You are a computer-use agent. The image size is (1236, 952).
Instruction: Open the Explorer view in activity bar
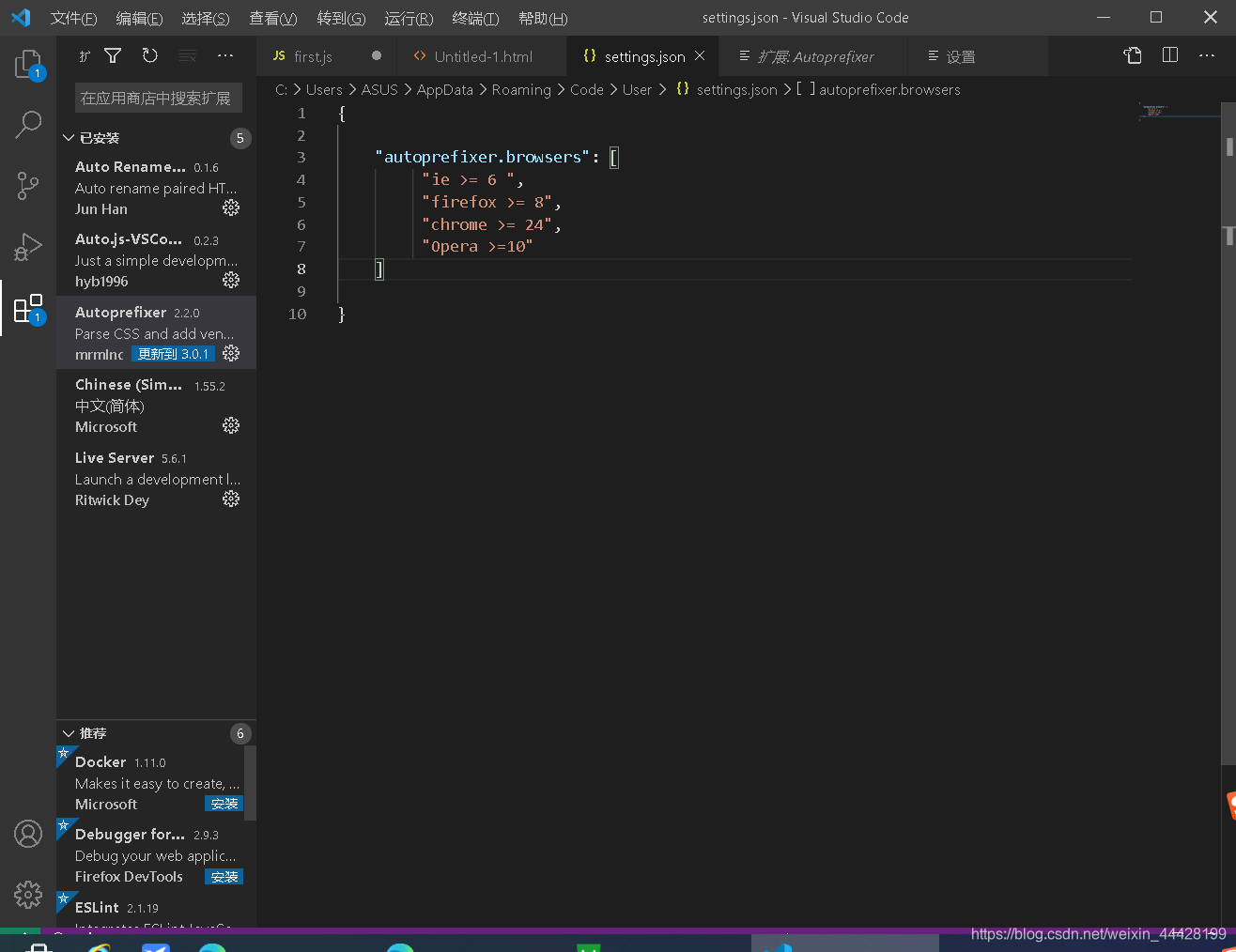click(x=28, y=64)
